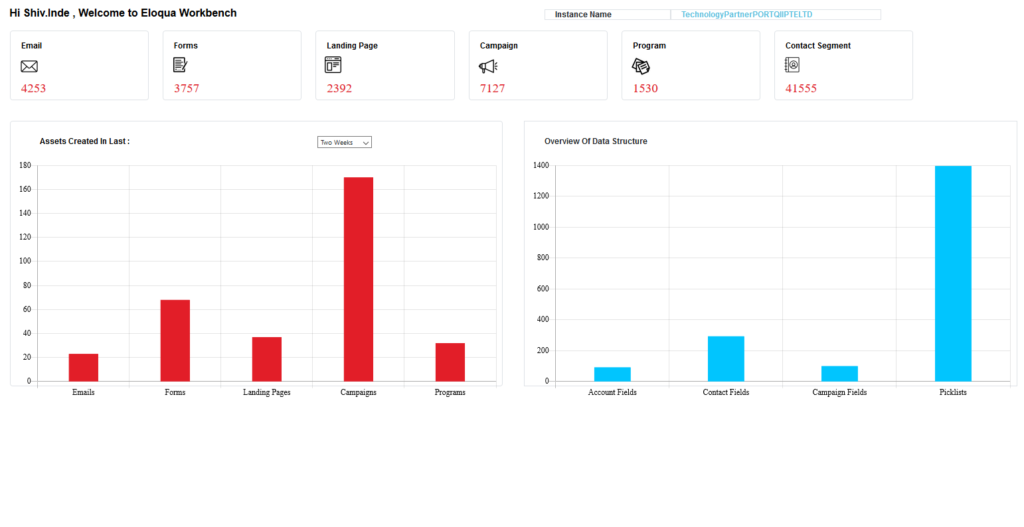Click the Campaign card title
The width and height of the screenshot is (1024, 527).
pos(499,46)
